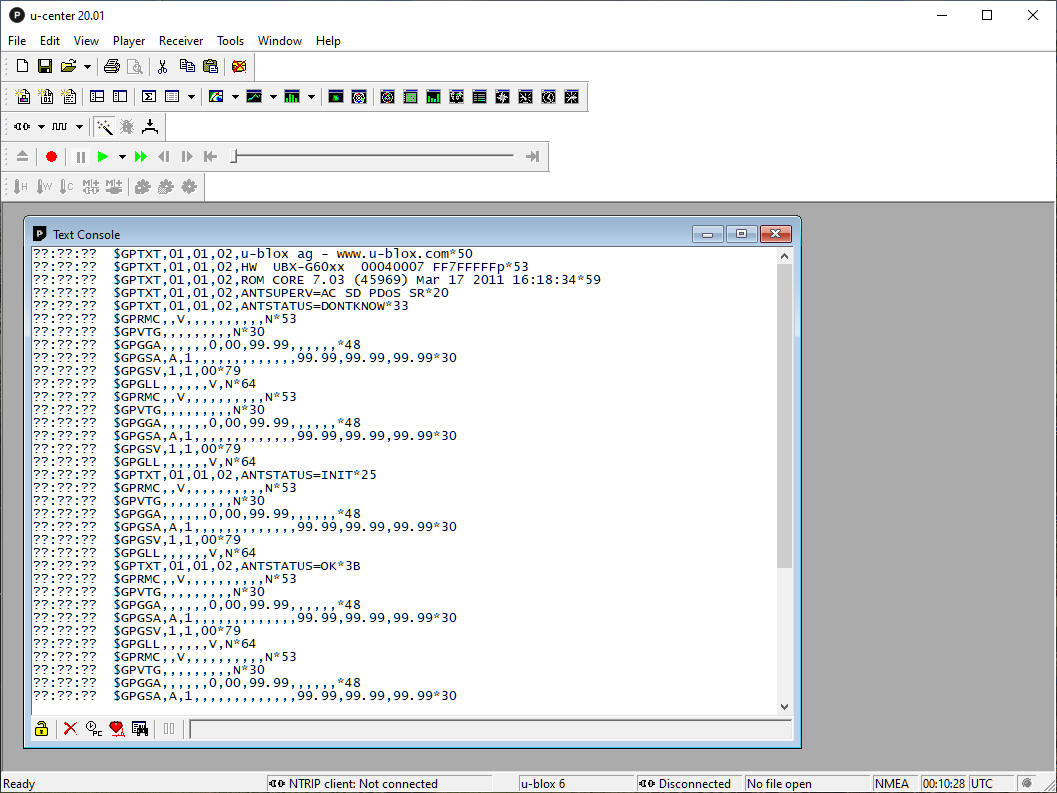Screen dimensions: 1057x793
Task: Click the filter input field in Text Console
Action: 491,729
